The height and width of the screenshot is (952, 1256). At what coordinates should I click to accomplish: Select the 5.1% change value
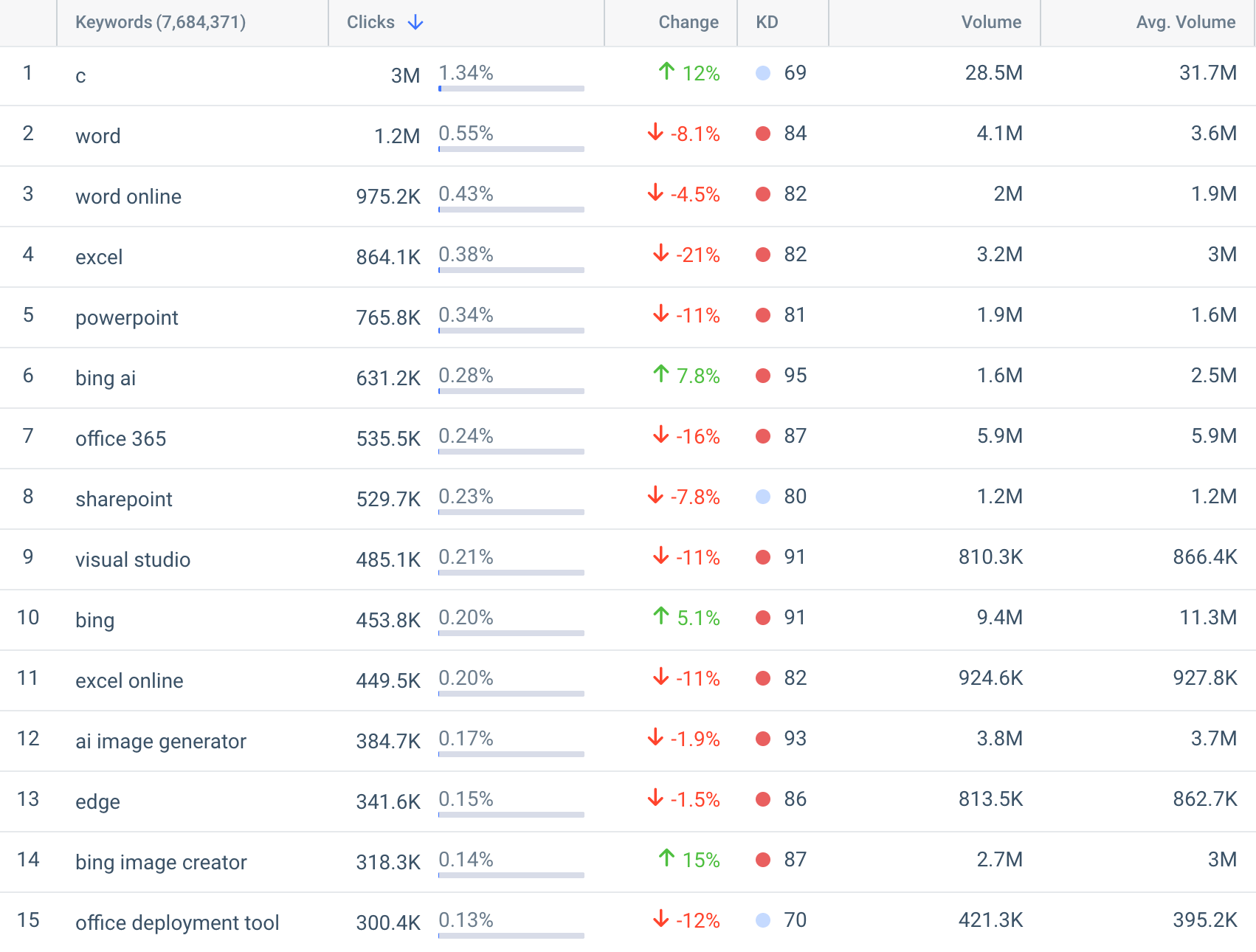pyautogui.click(x=698, y=618)
